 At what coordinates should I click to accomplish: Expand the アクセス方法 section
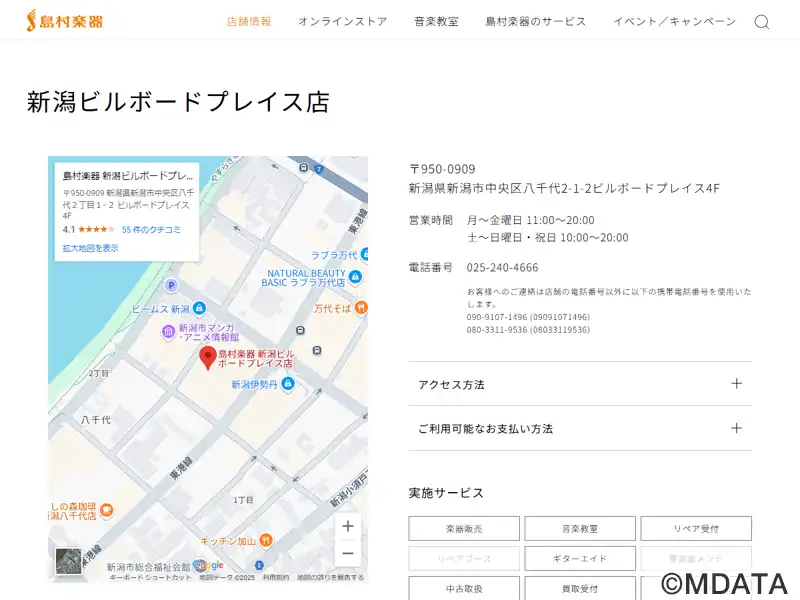click(x=580, y=384)
